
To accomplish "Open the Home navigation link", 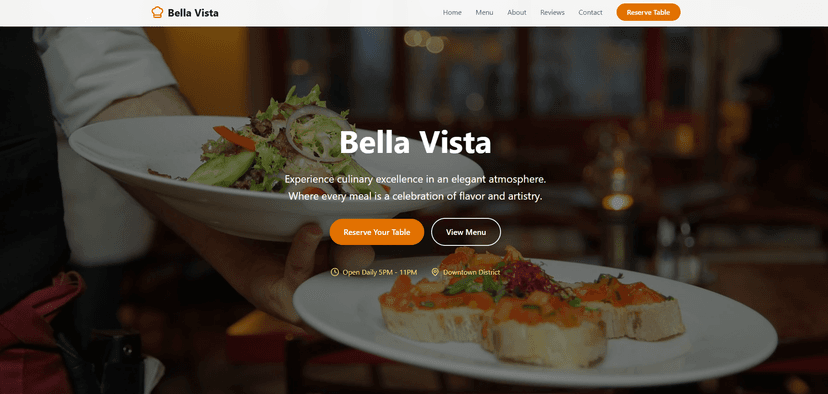I will click(452, 12).
